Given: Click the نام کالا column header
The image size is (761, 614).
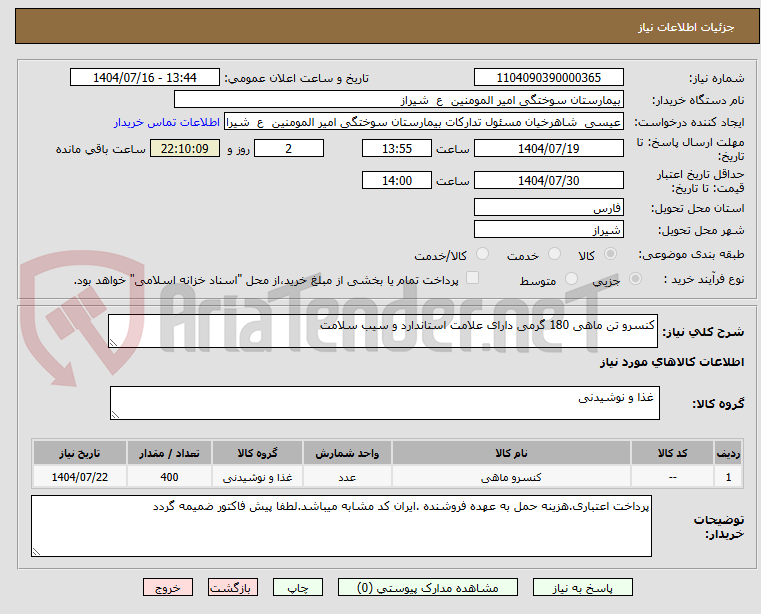Looking at the screenshot, I should [x=511, y=453].
